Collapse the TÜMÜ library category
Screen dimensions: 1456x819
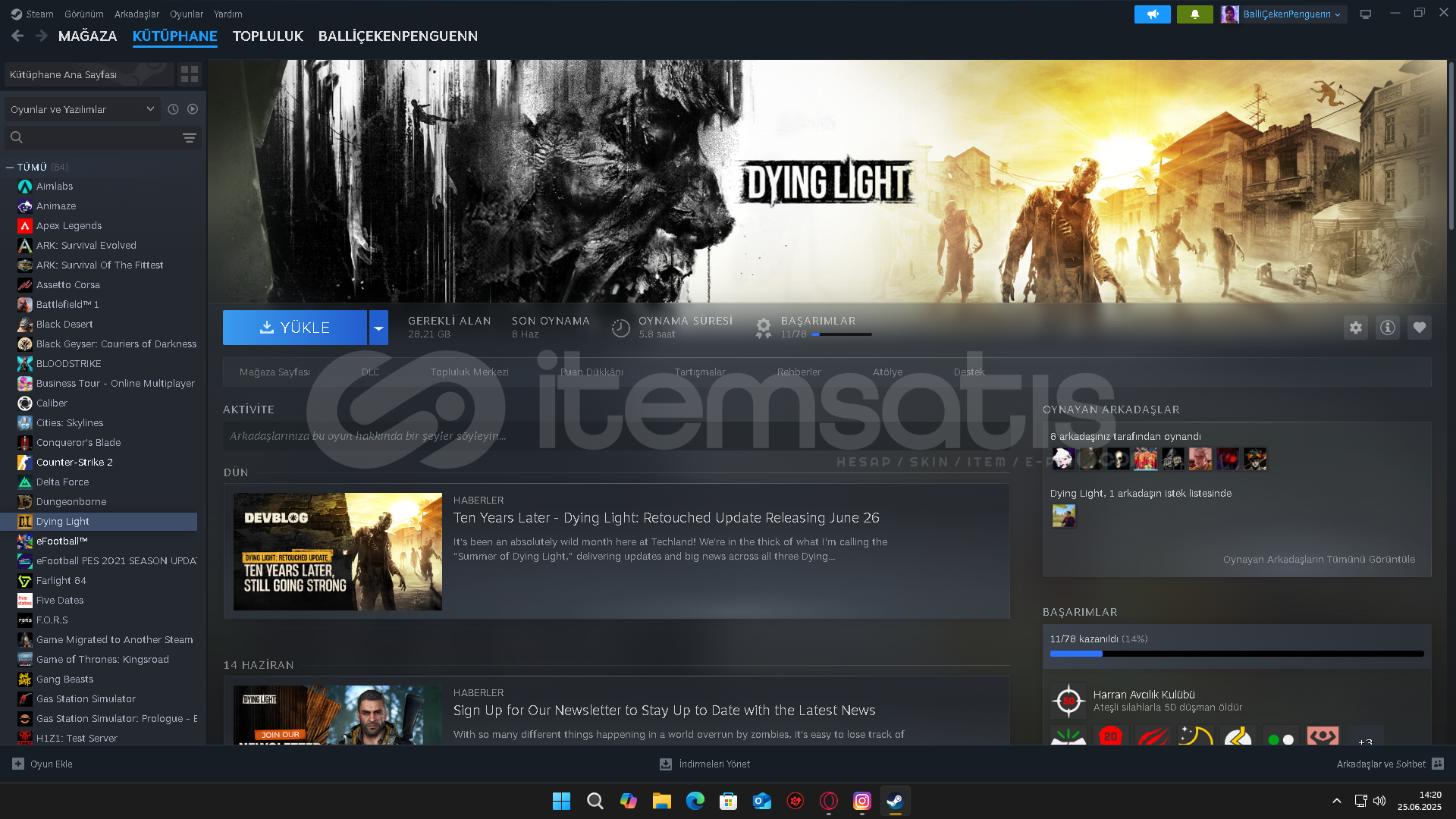10,167
